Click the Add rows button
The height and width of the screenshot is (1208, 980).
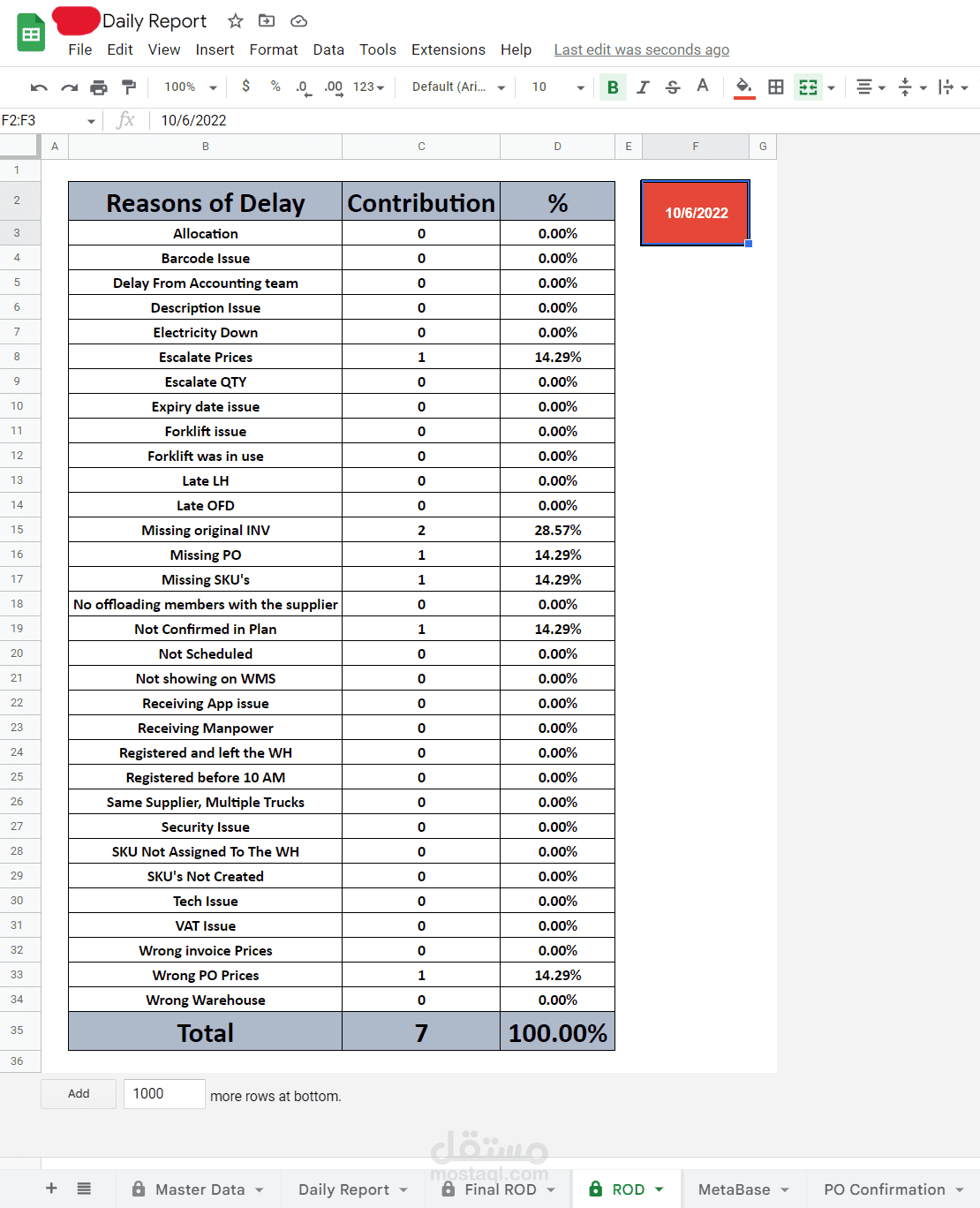tap(79, 1094)
